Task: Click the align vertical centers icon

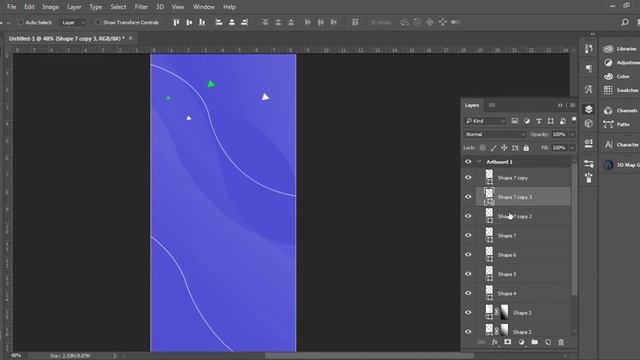Action: click(x=189, y=22)
